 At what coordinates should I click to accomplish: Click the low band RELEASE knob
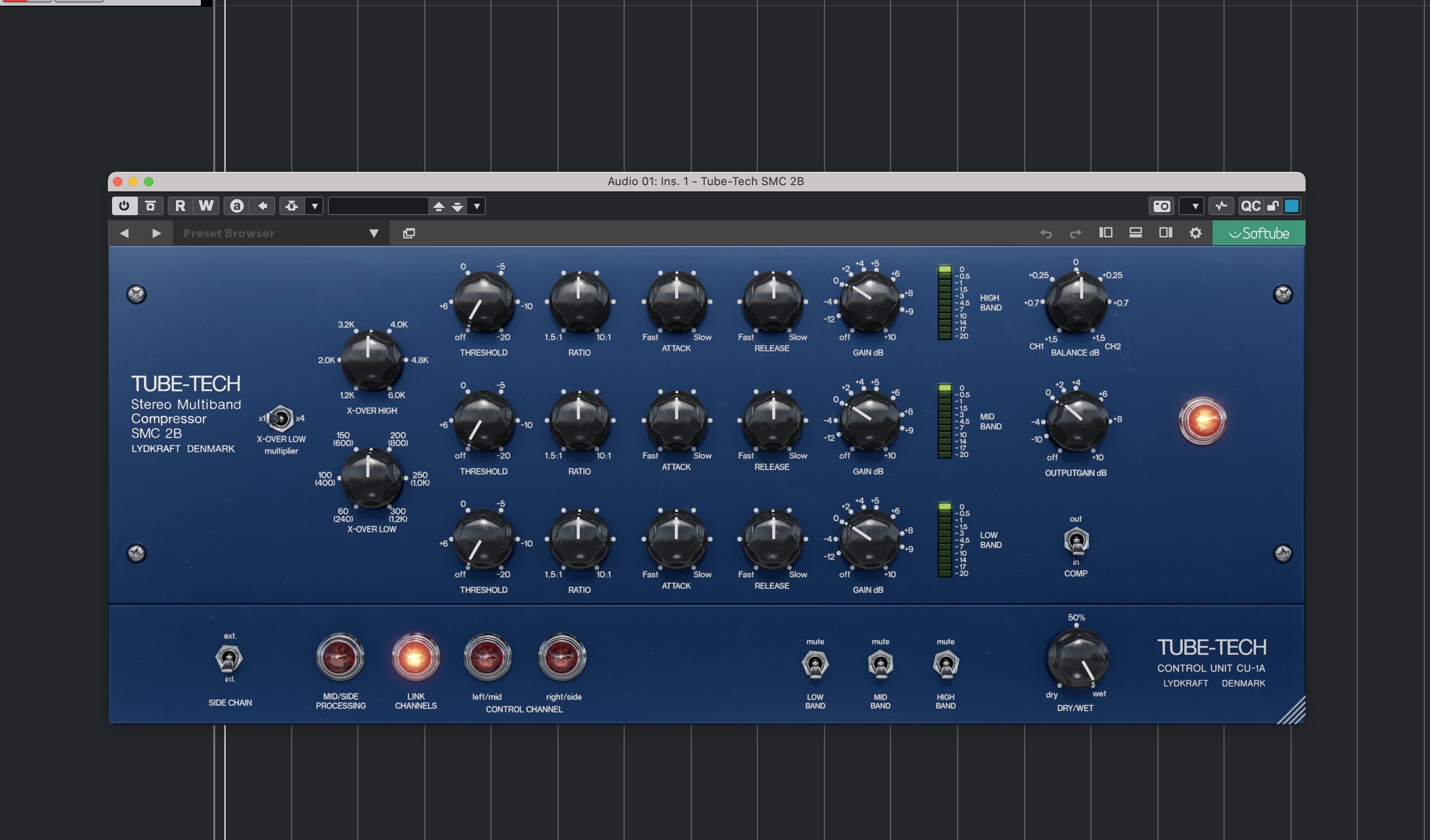pos(772,539)
